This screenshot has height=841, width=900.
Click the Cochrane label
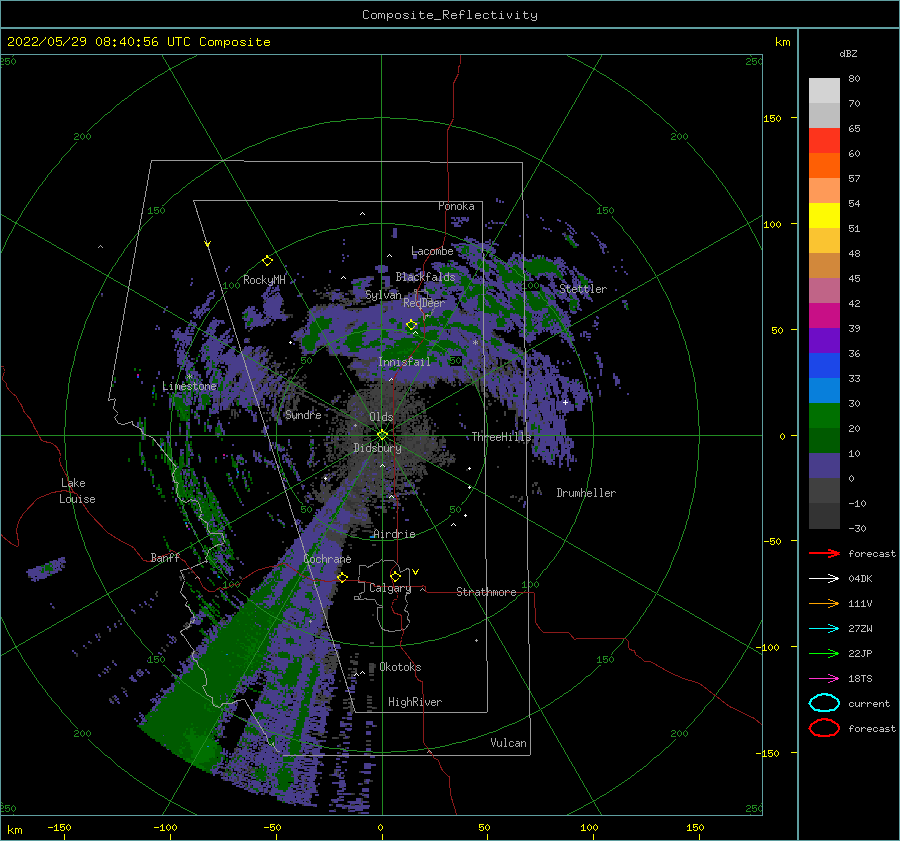click(x=327, y=559)
